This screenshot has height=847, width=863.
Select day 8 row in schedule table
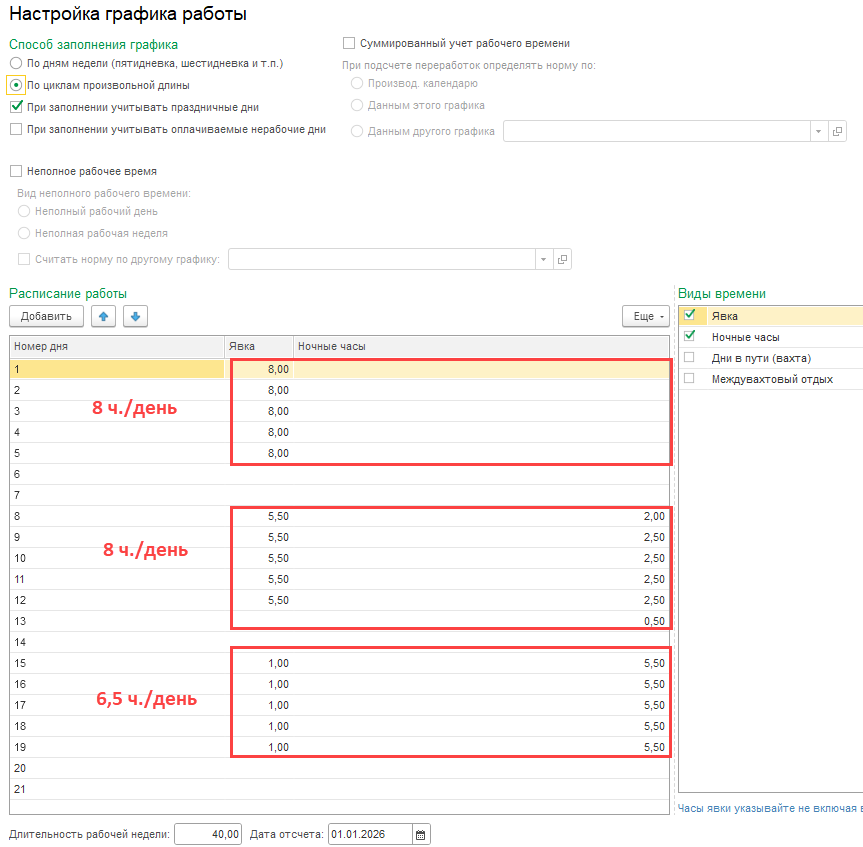[x=115, y=516]
